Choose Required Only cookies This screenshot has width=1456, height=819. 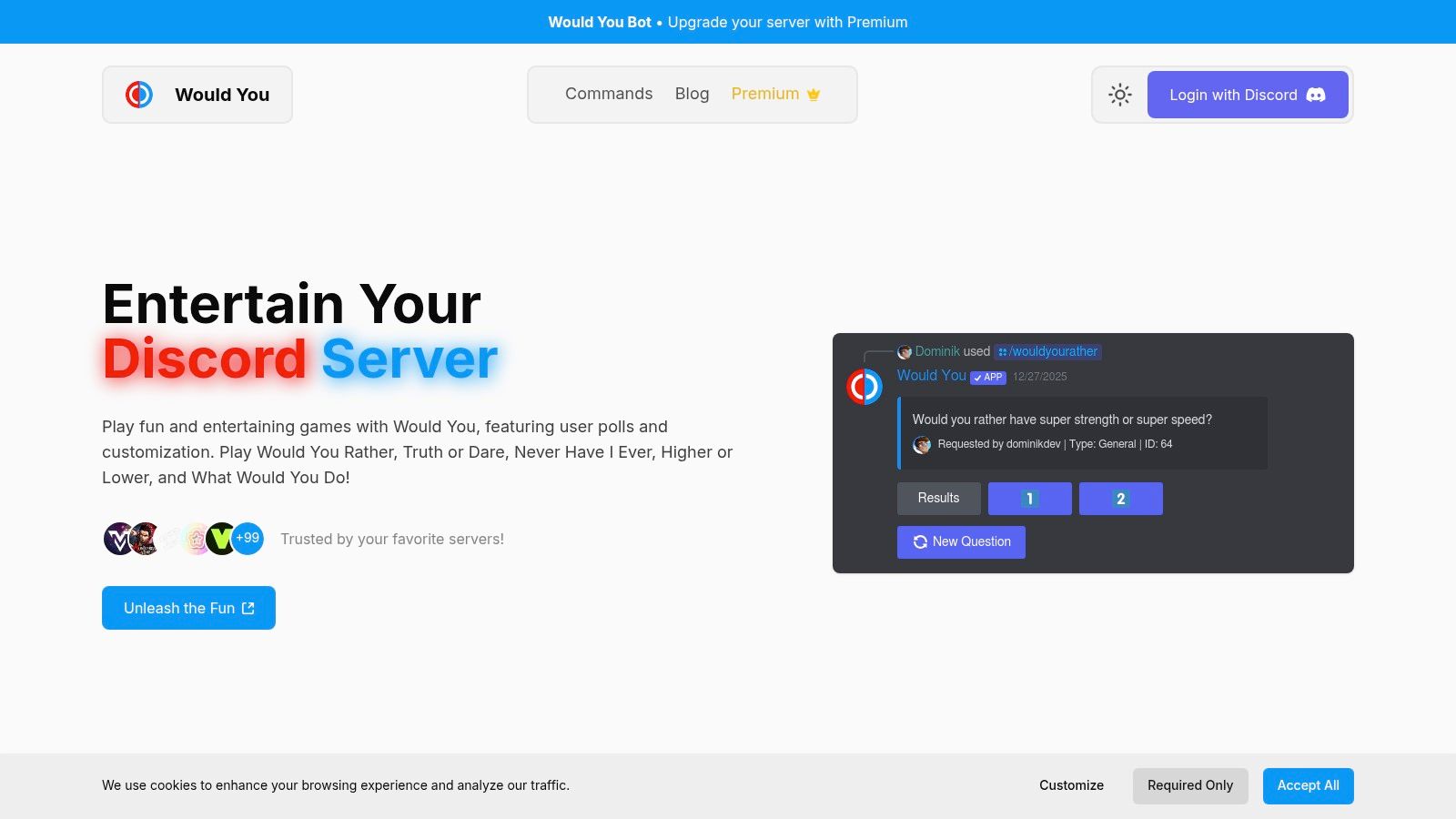pyautogui.click(x=1189, y=785)
